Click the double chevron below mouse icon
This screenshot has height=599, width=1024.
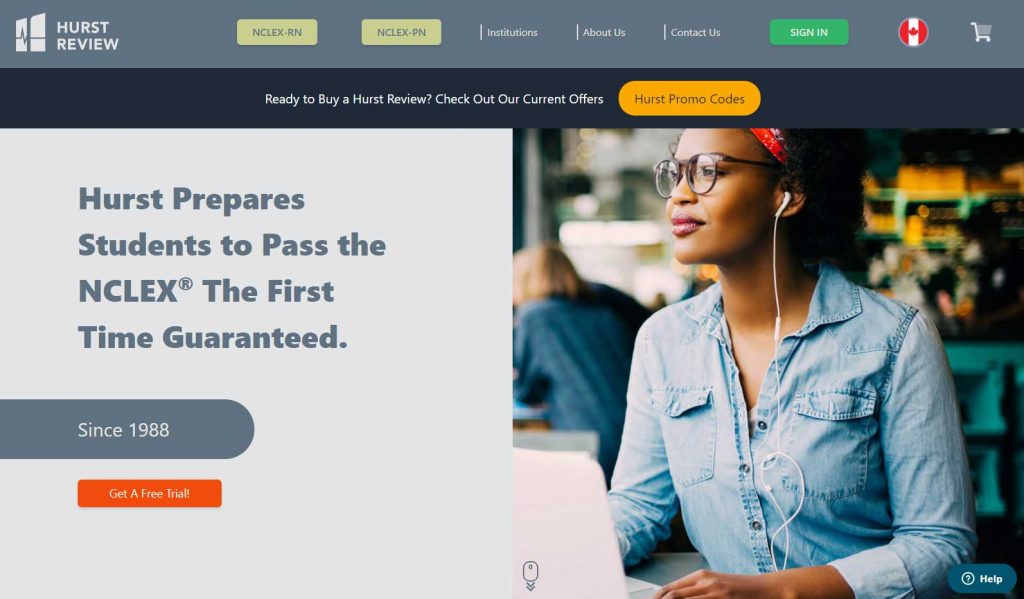coord(530,587)
